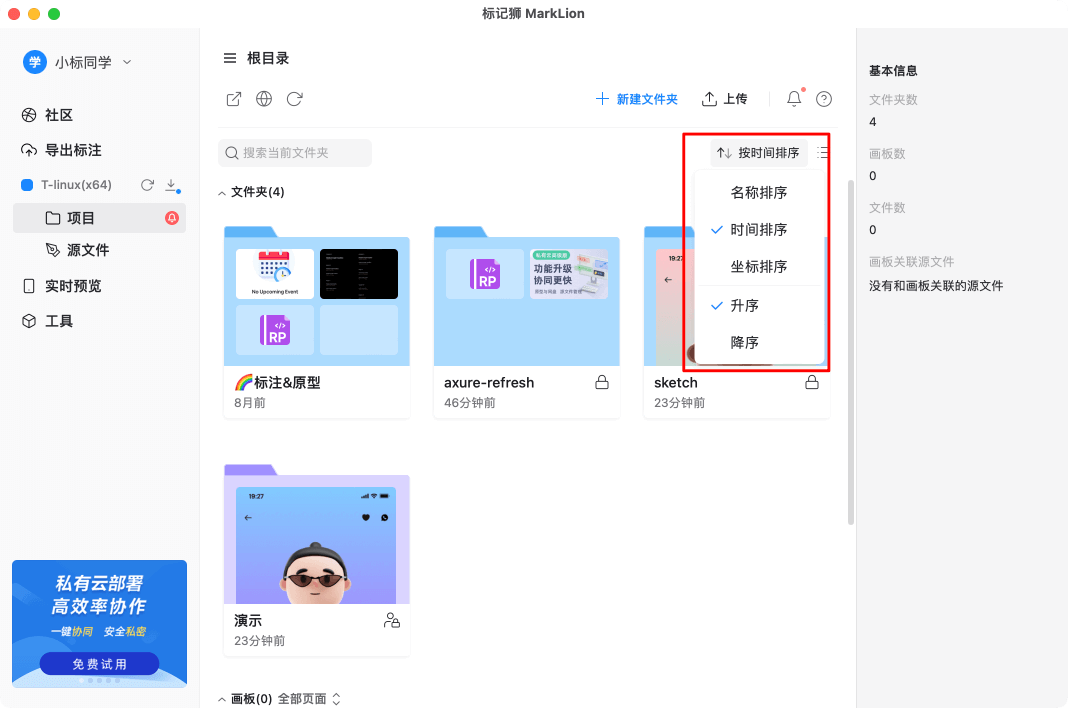Click the download update icon beside T-linux(x64)
This screenshot has width=1068, height=708.
[x=170, y=185]
